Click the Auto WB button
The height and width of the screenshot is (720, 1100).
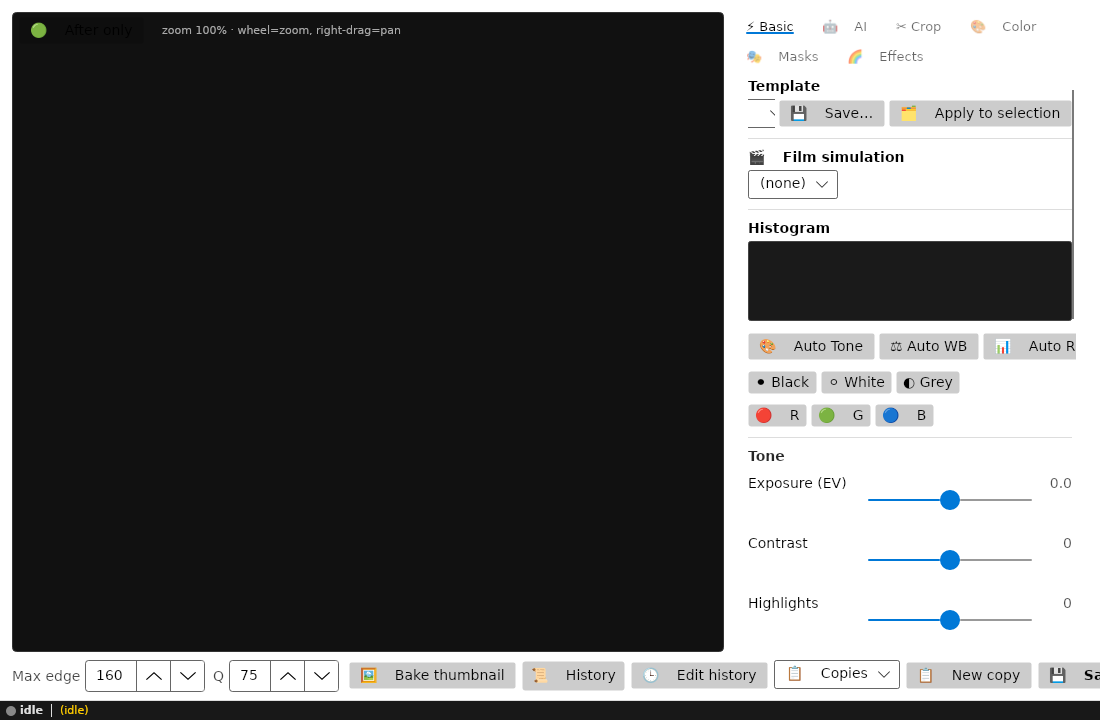(x=928, y=346)
